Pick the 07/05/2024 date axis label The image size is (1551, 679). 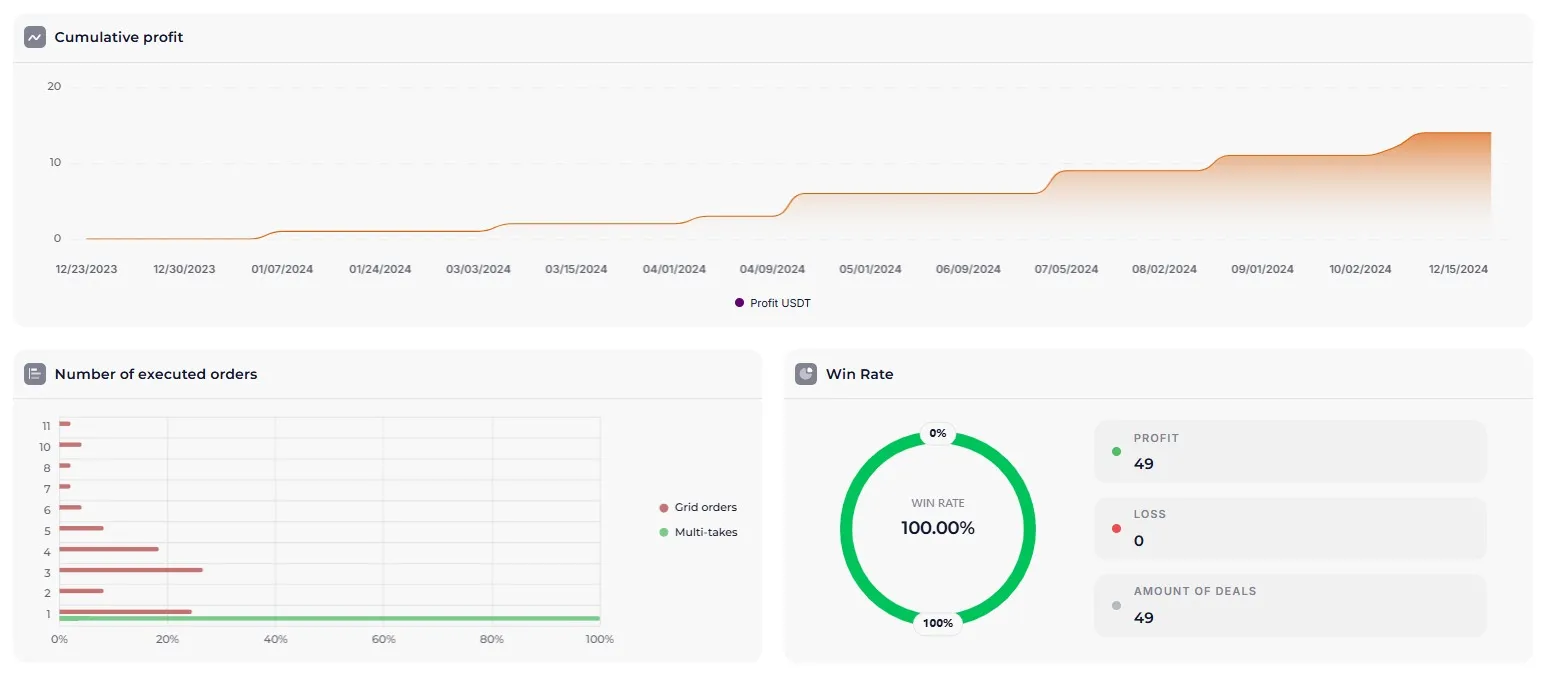[1066, 269]
